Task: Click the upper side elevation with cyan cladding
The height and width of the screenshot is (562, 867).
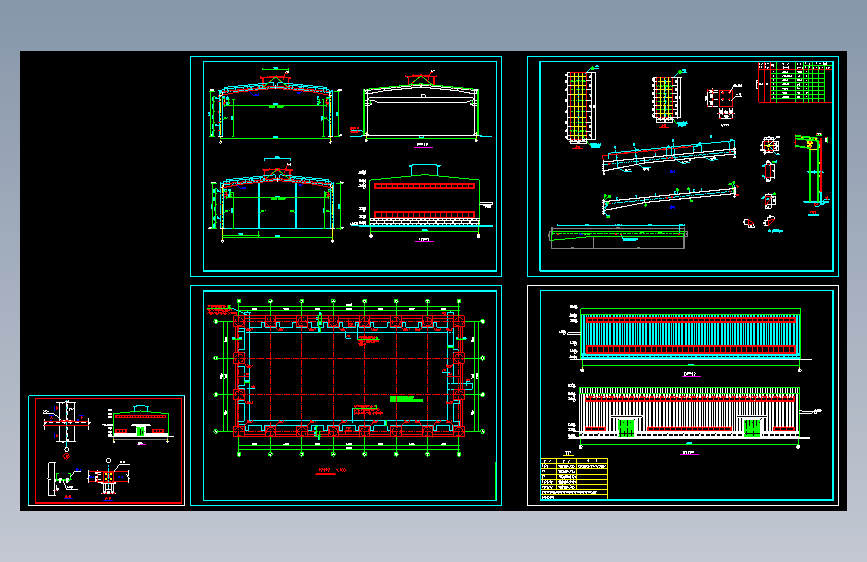Action: pyautogui.click(x=690, y=336)
